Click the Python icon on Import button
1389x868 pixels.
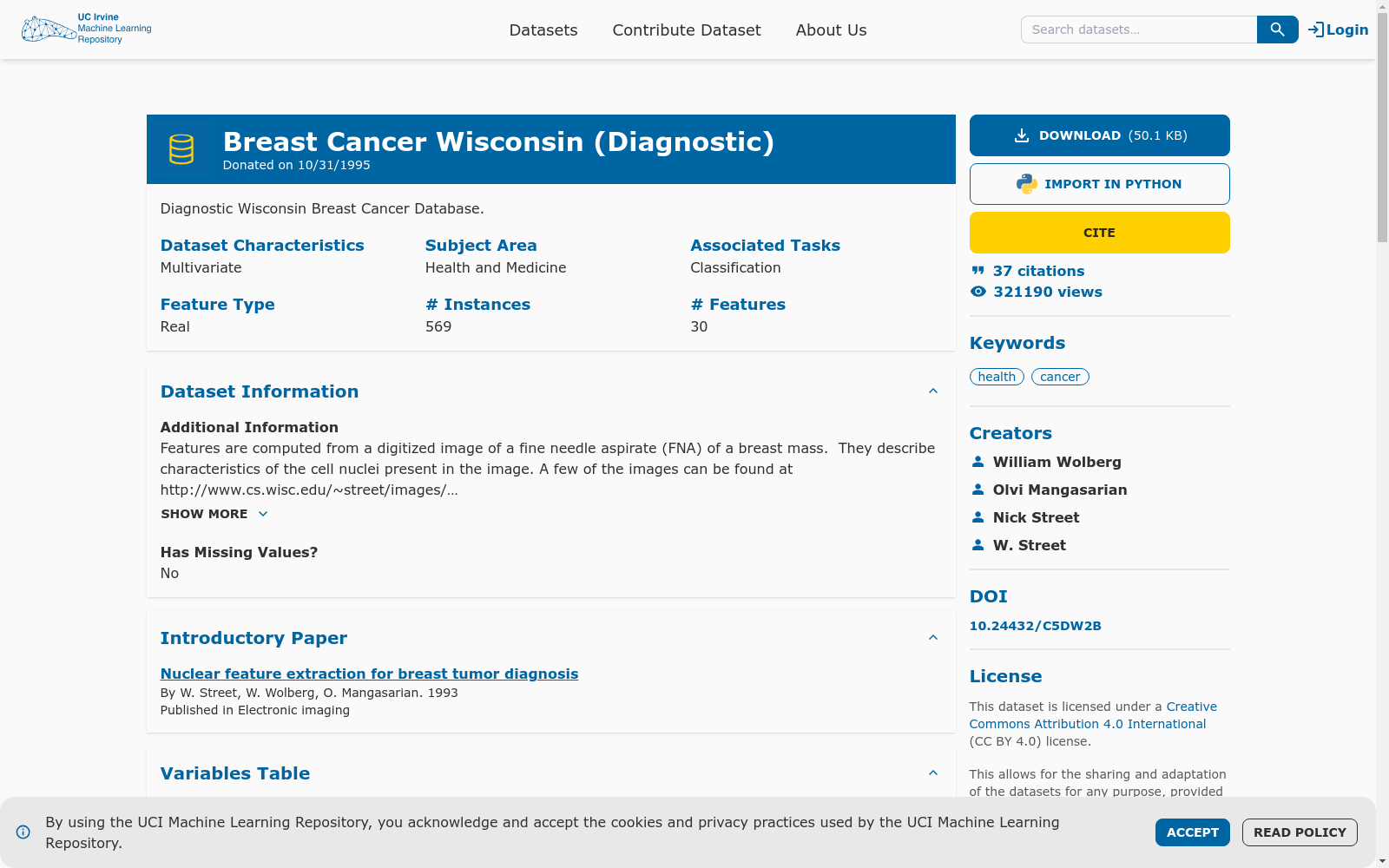(x=1025, y=183)
